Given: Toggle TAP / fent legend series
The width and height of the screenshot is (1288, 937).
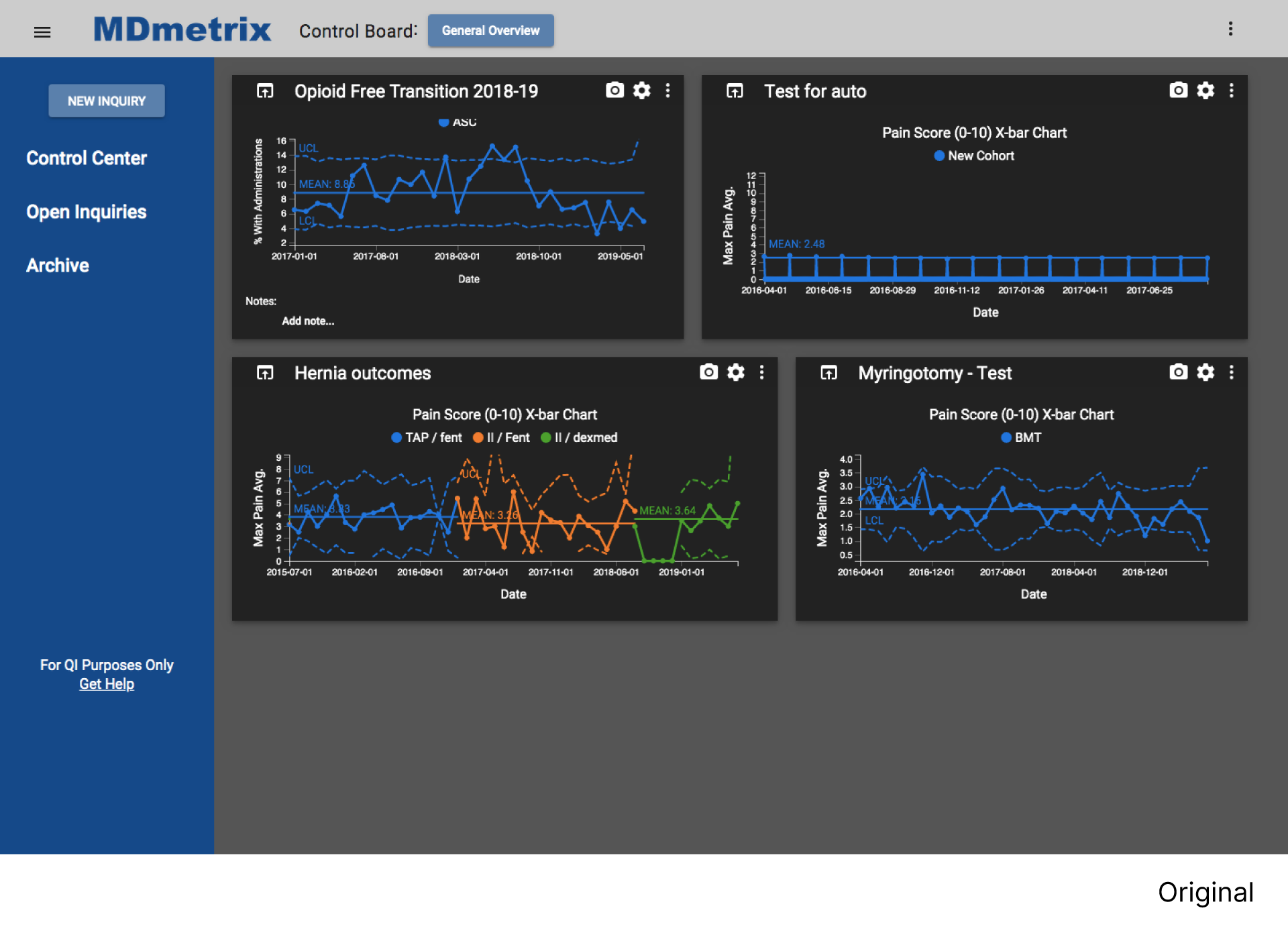Looking at the screenshot, I should 427,437.
